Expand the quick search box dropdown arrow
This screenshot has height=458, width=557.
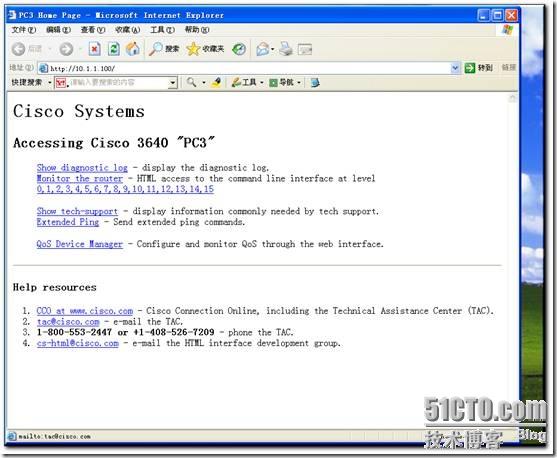coord(173,83)
